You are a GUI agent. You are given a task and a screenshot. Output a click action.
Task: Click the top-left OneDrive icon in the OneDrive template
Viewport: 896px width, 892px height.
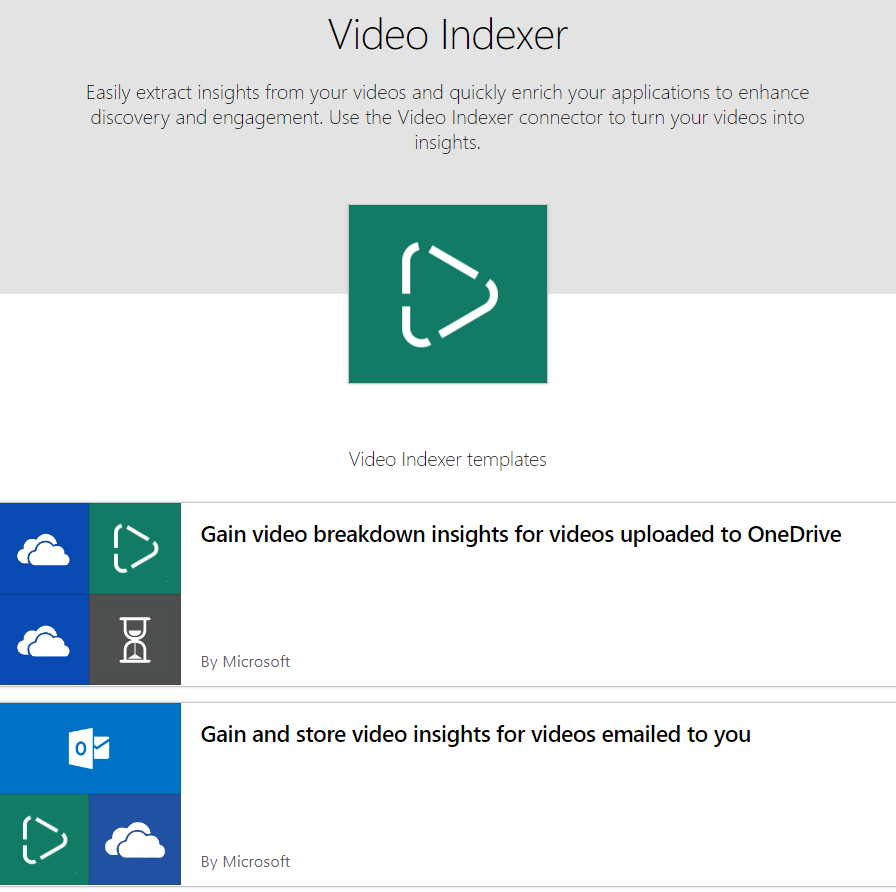pyautogui.click(x=44, y=548)
